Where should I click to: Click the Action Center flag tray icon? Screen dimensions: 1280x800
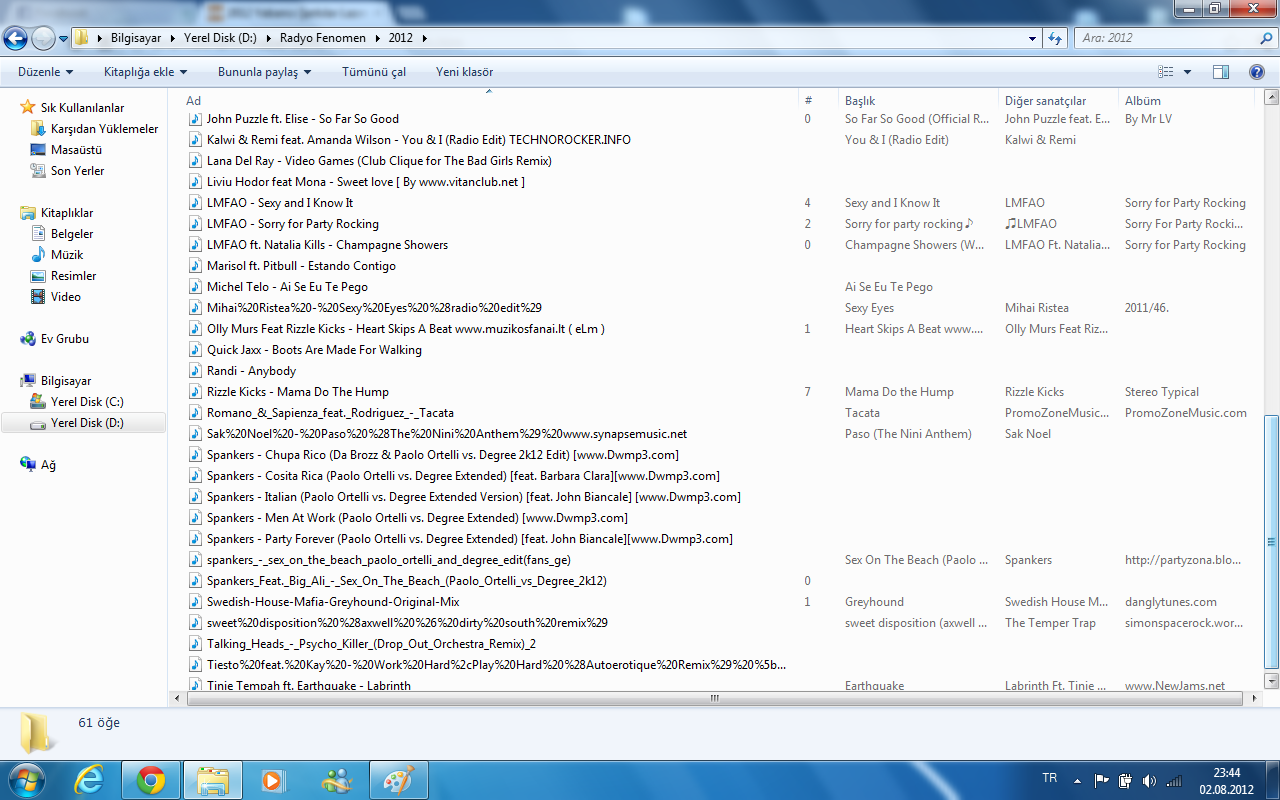pos(1101,780)
